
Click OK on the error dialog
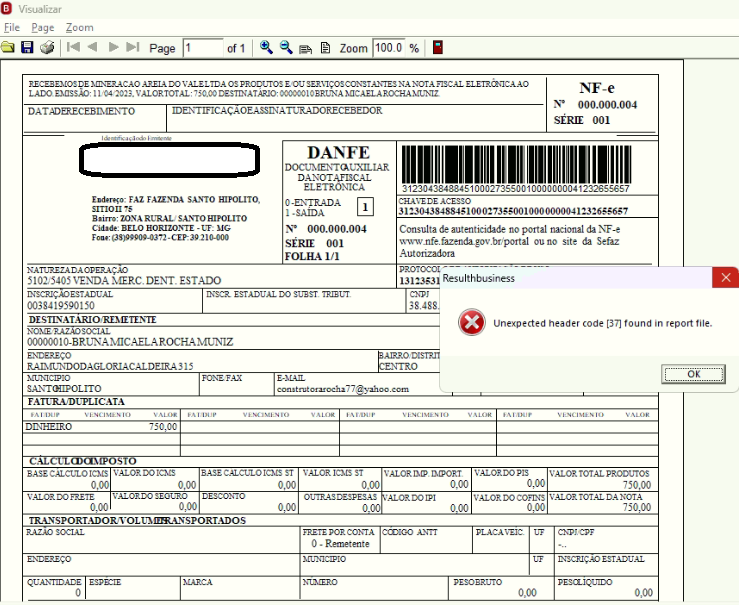point(693,374)
